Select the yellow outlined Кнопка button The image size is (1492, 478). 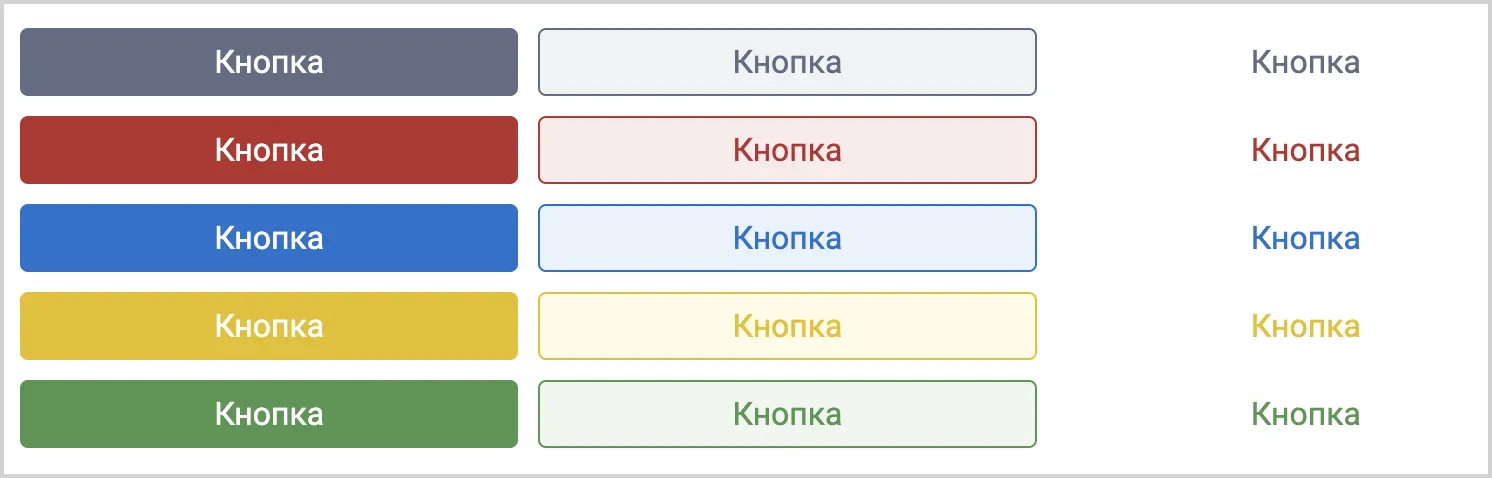pos(787,326)
